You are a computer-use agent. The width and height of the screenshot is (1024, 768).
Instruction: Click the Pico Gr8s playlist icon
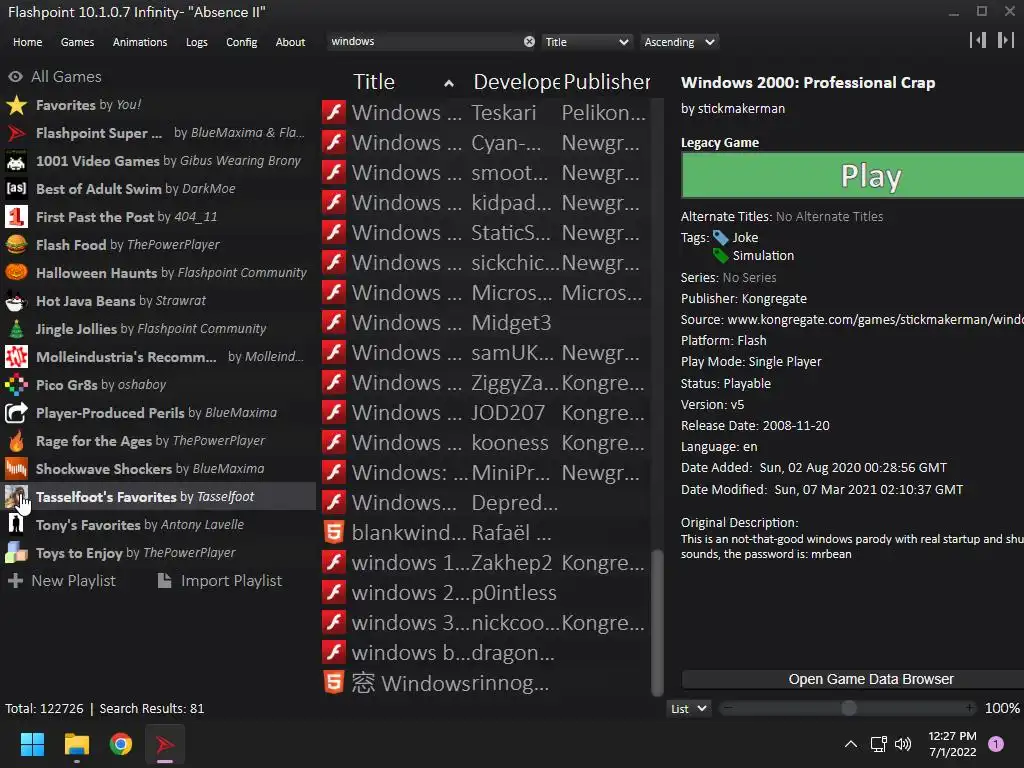(16, 385)
